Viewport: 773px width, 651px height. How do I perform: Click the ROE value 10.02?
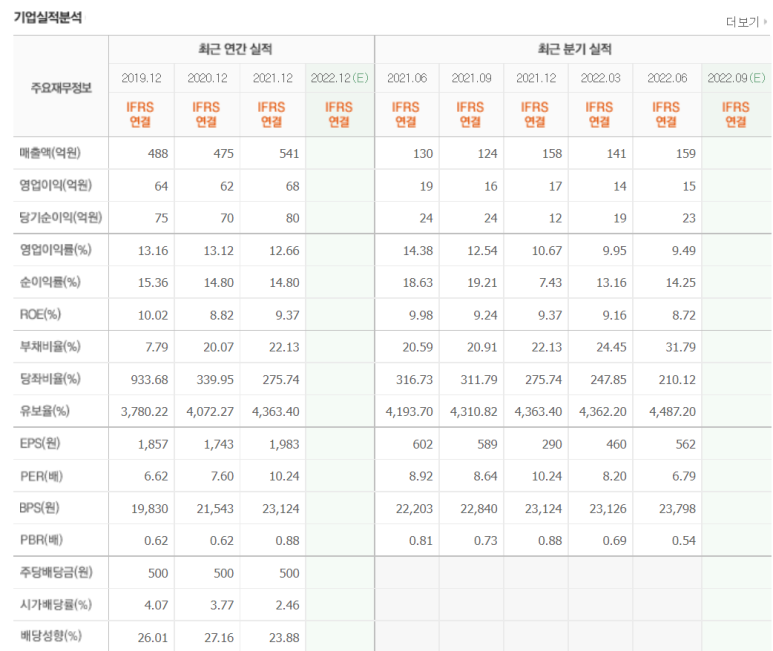click(153, 315)
